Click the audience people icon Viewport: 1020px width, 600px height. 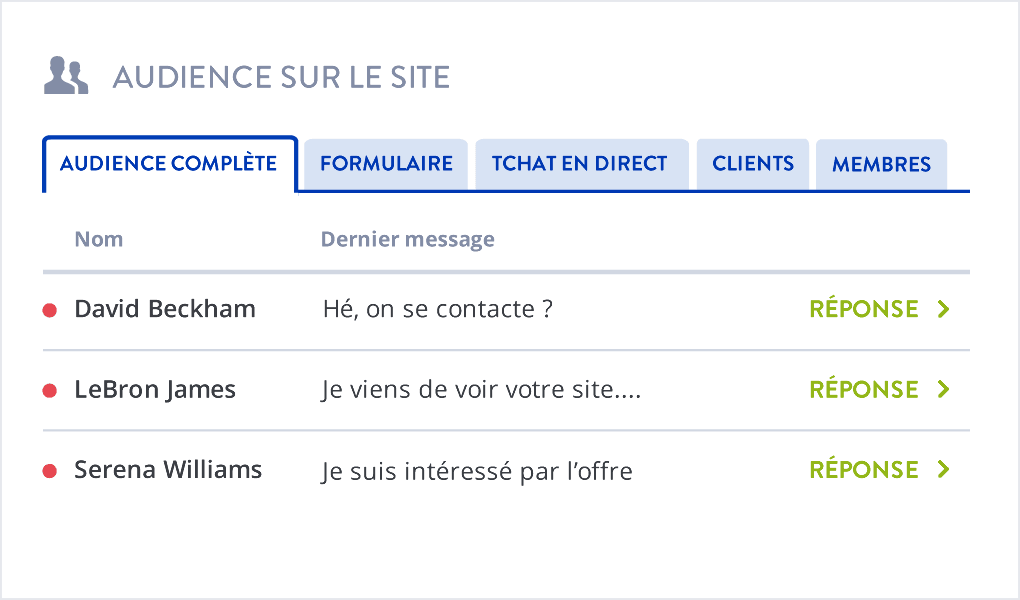(x=66, y=77)
